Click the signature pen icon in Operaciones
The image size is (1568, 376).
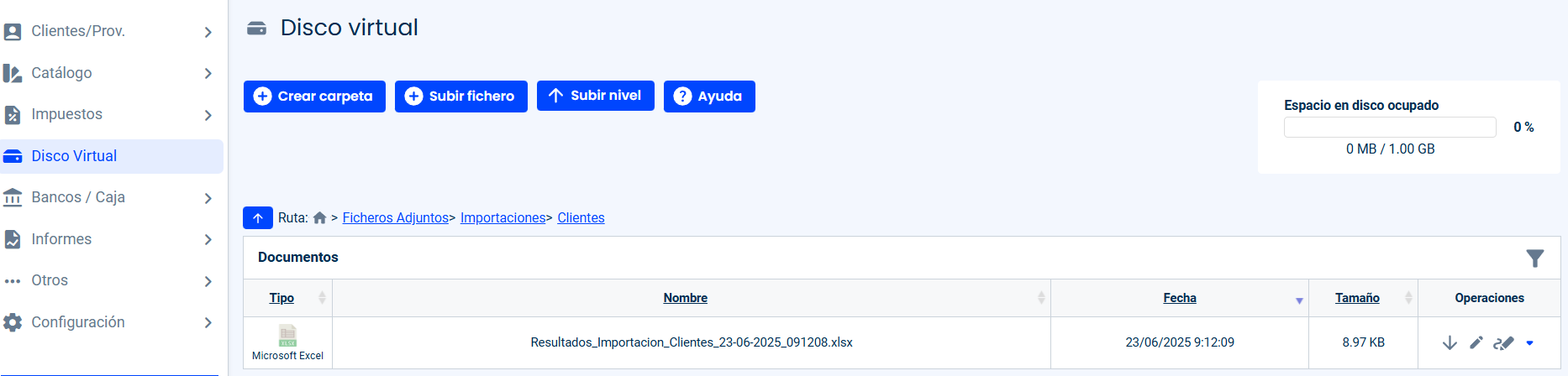coord(1503,342)
